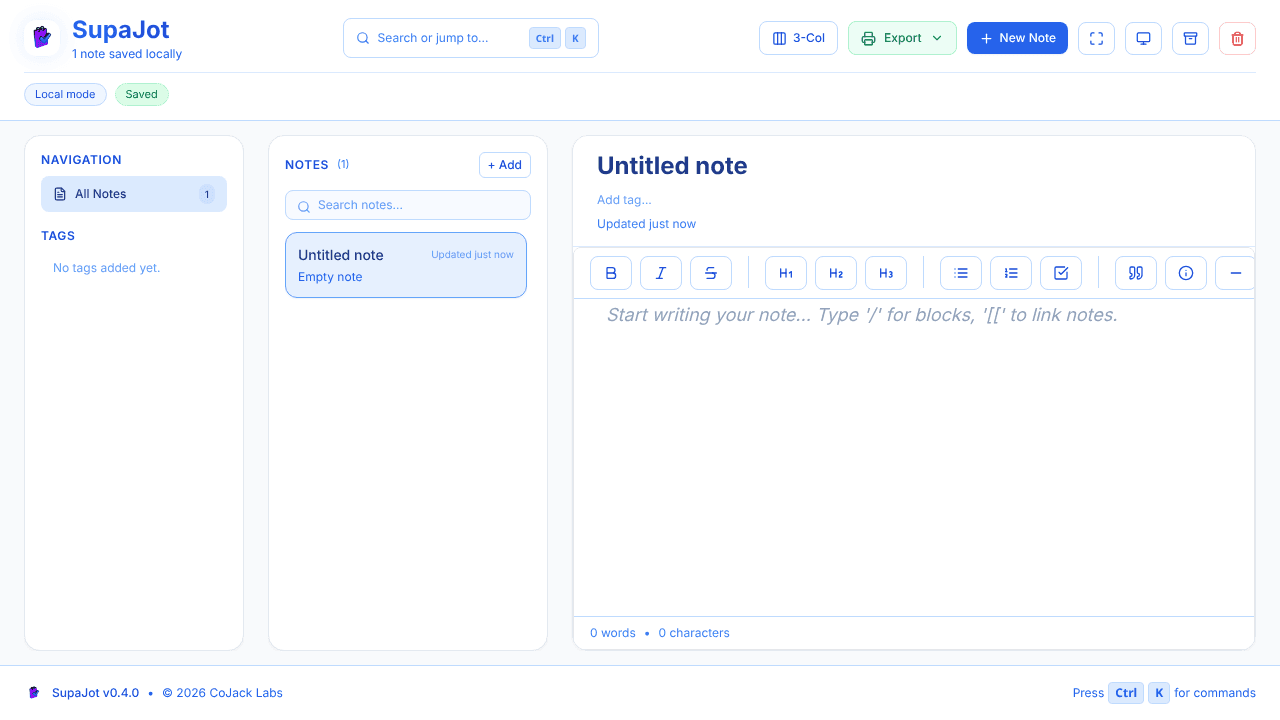The image size is (1280, 720).
Task: Insert a bulleted list
Action: point(961,273)
